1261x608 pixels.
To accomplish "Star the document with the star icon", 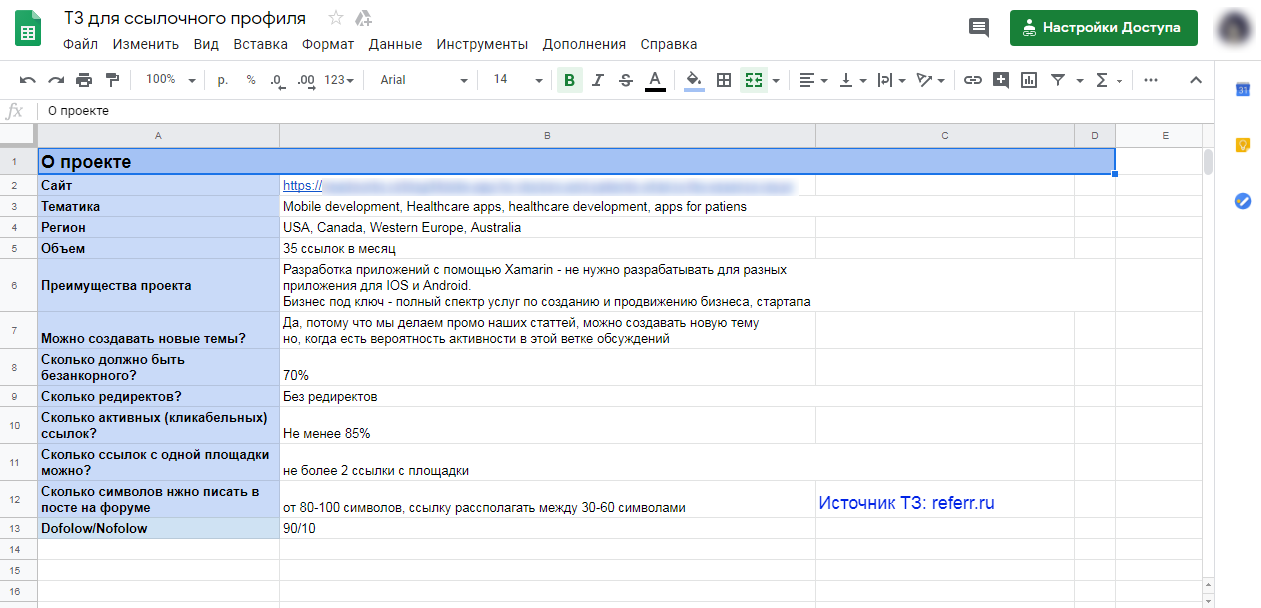I will click(x=336, y=18).
